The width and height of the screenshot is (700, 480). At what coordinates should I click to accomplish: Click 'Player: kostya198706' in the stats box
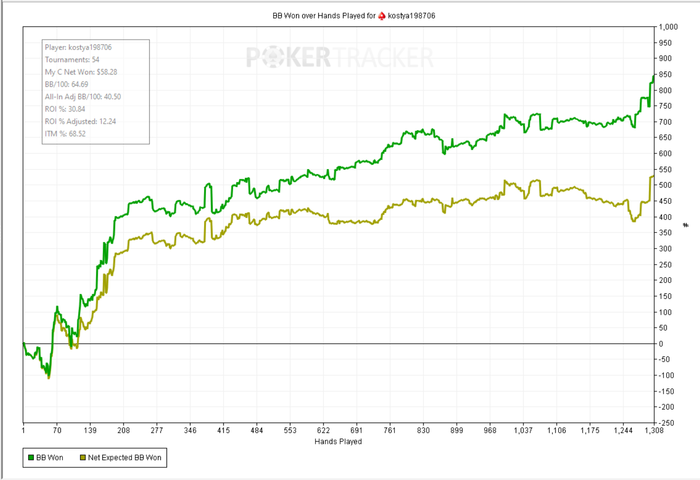(78, 47)
